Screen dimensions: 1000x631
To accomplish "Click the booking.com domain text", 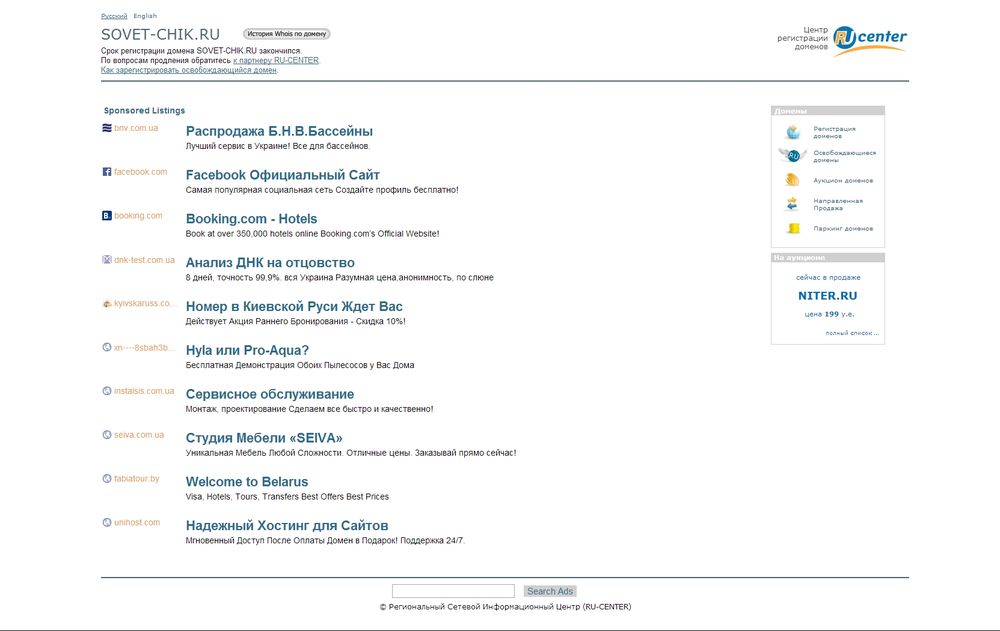I will [x=138, y=216].
